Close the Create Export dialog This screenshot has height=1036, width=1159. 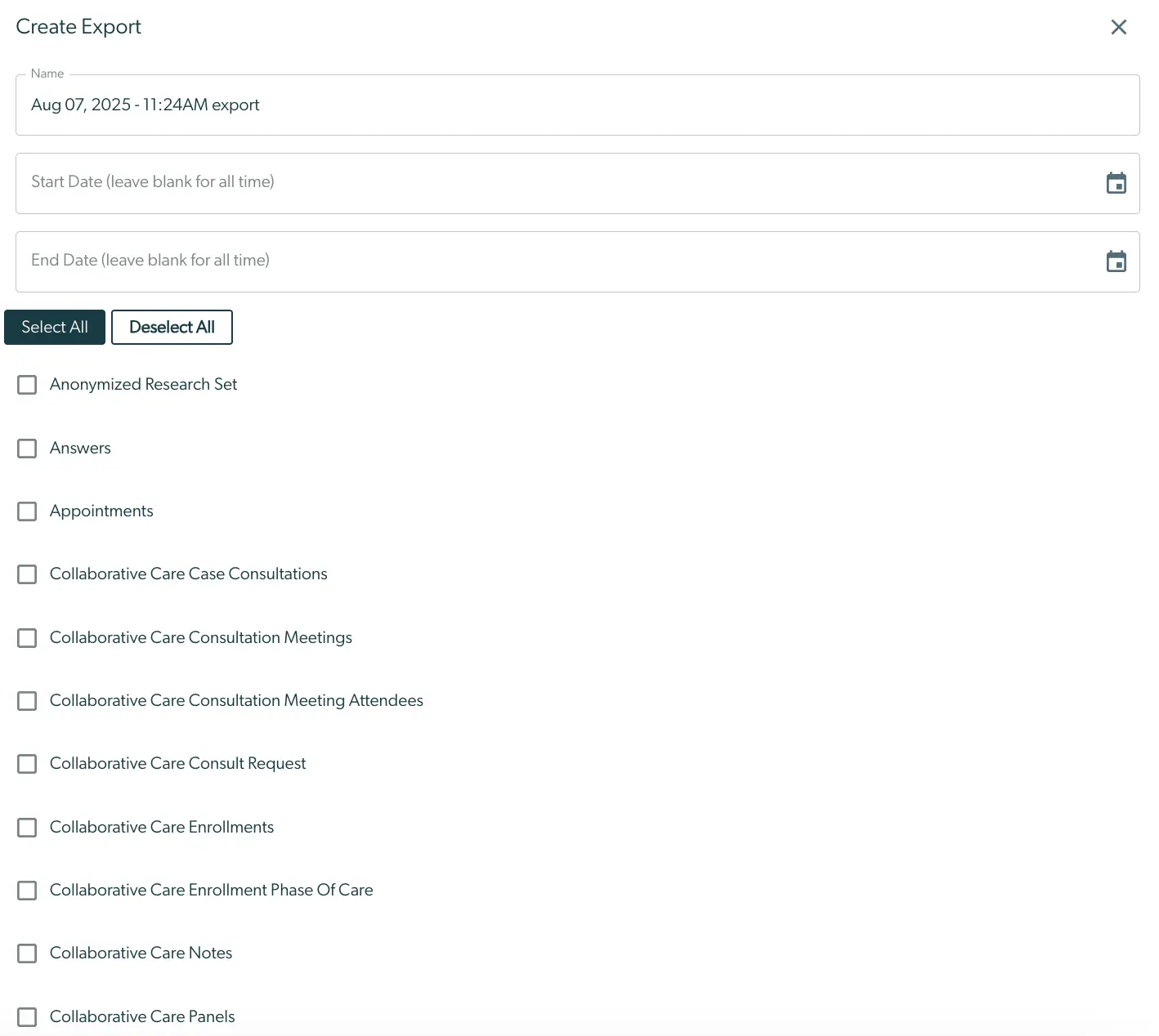pos(1118,26)
